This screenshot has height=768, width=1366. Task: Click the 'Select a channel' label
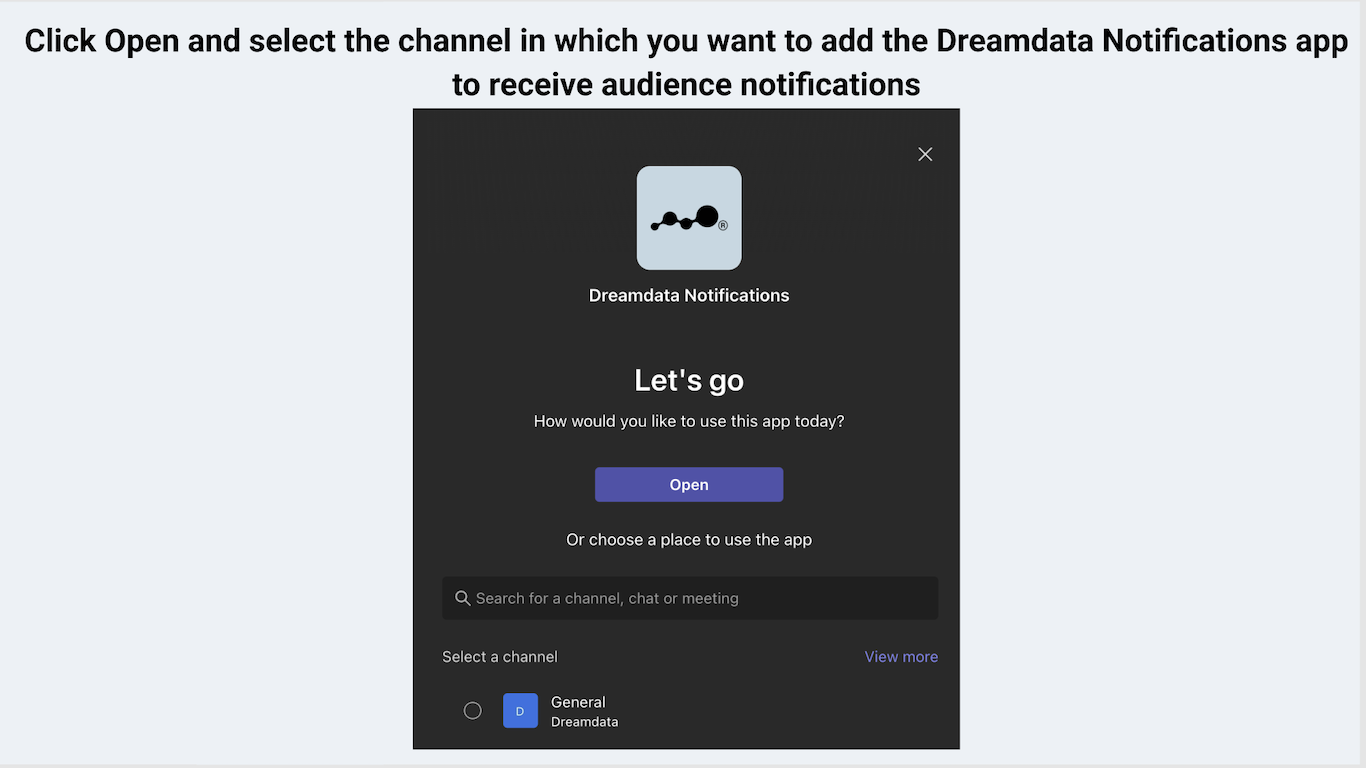500,657
